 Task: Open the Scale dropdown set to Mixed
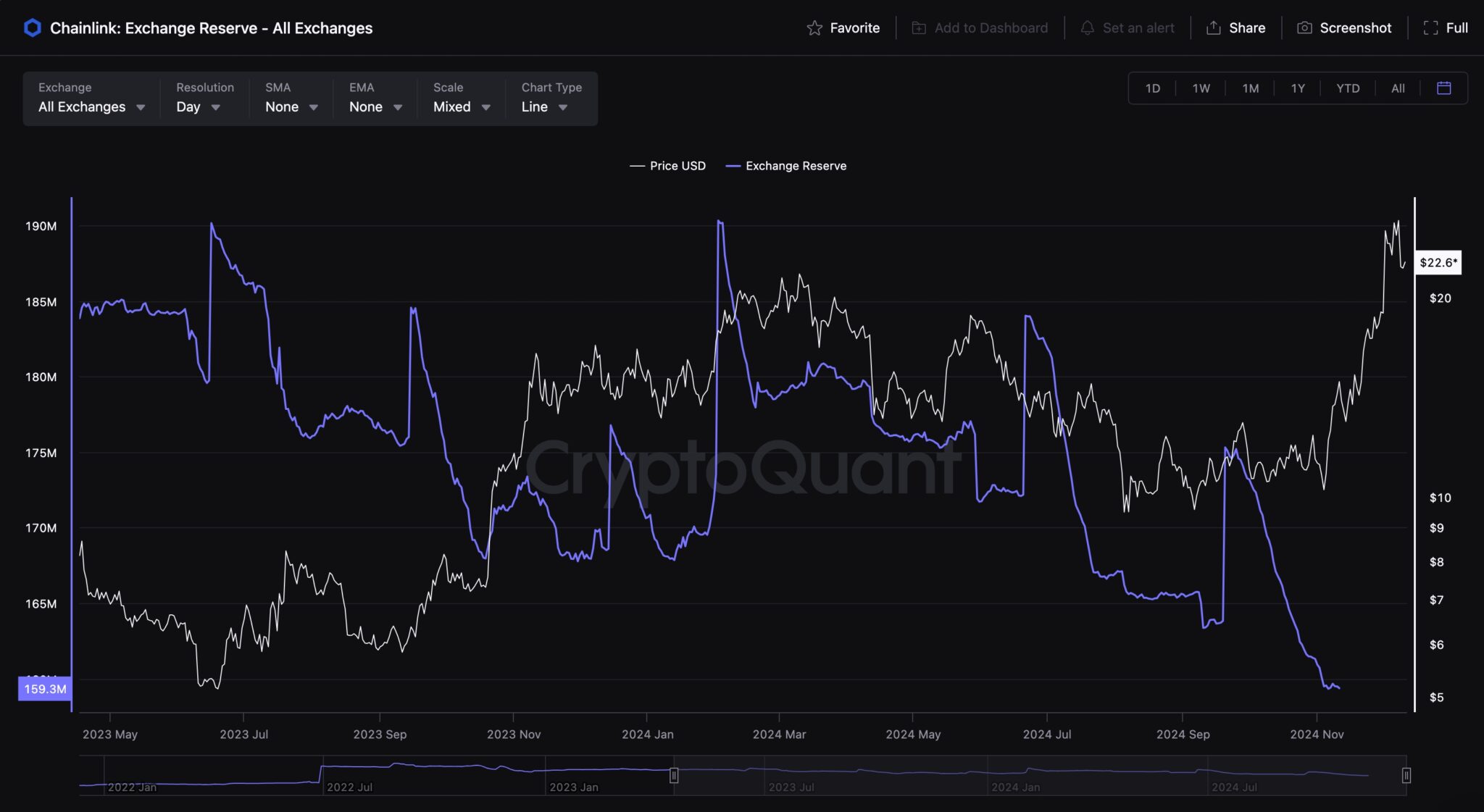[460, 106]
